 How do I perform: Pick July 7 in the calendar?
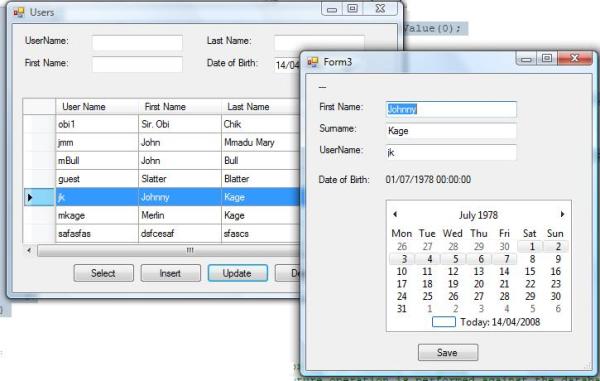[505, 259]
